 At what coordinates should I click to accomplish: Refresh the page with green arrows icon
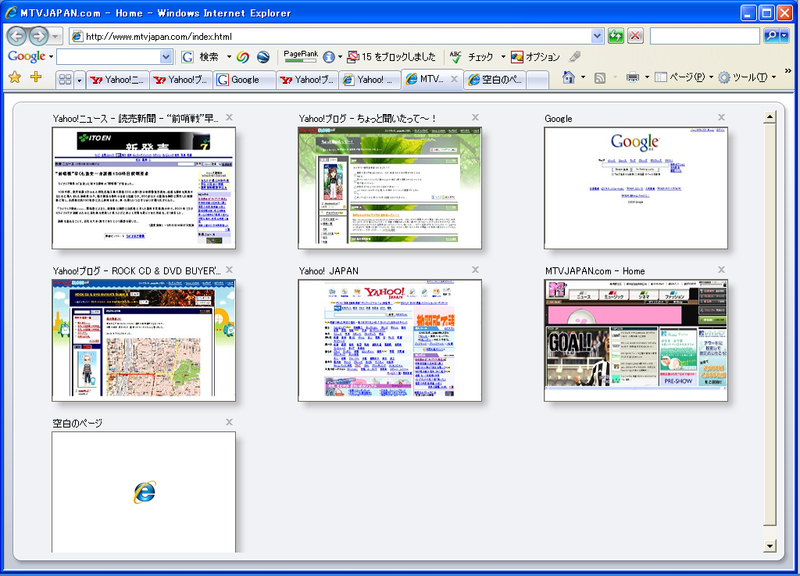pos(616,36)
